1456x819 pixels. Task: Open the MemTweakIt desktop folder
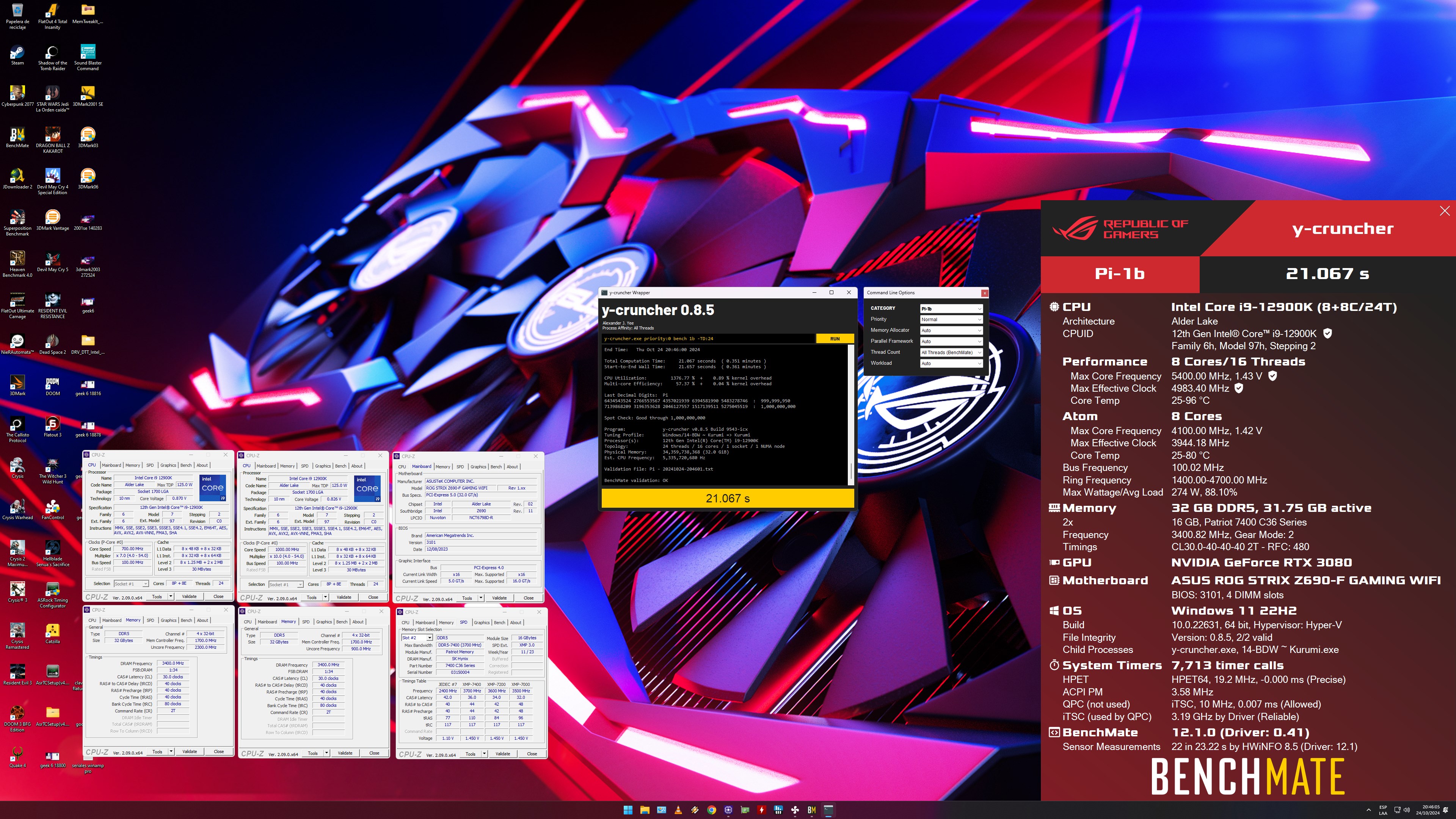88,14
